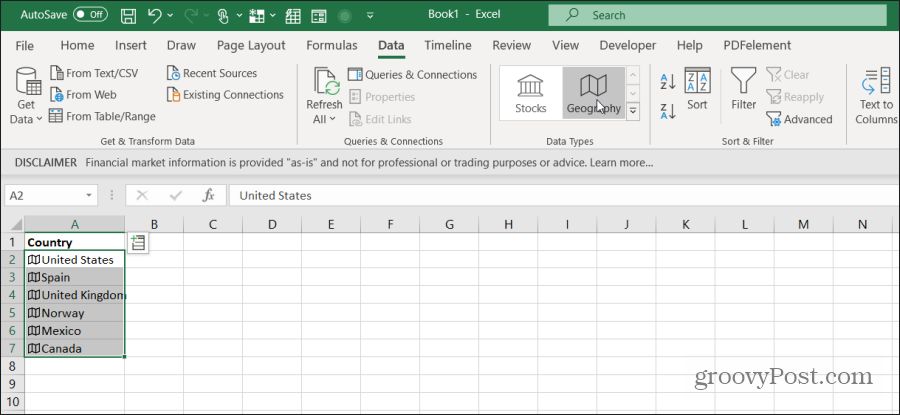
Task: Click the Sort A to Z icon
Action: (x=668, y=82)
